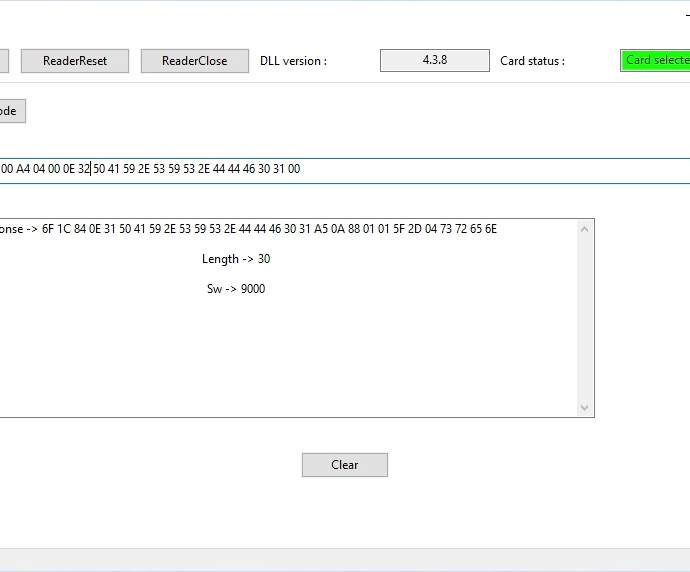690x572 pixels.
Task: Click the ReaderClose button
Action: pos(195,61)
